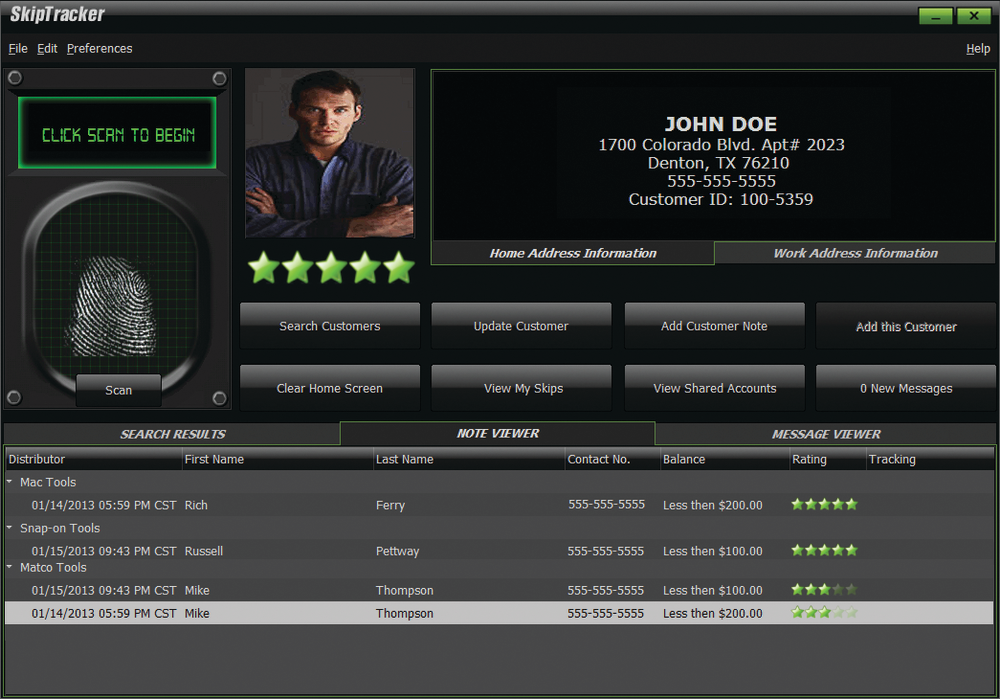
Task: Collapse the Matco Tools distributor group
Action: click(10, 568)
